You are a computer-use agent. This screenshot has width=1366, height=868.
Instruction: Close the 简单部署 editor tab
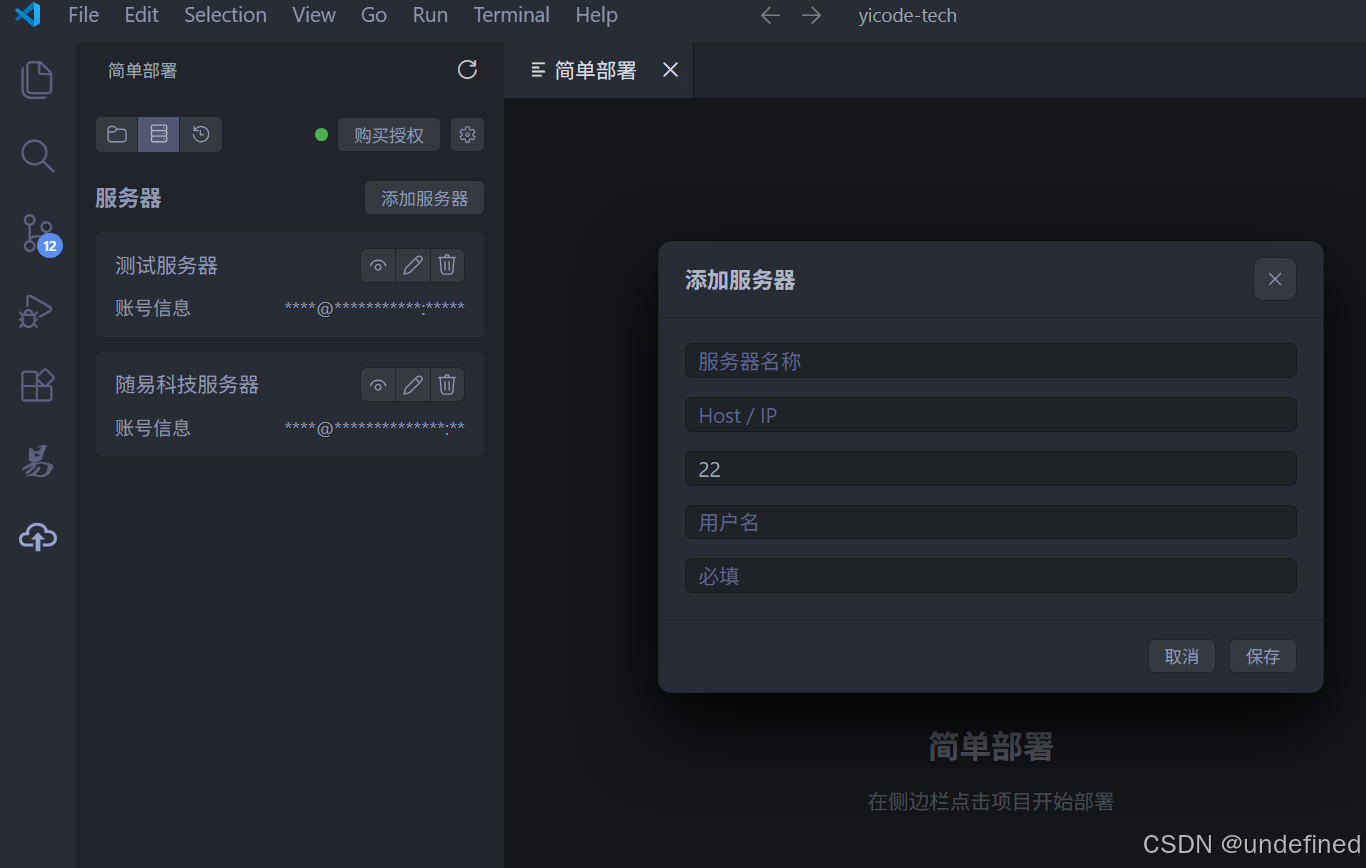click(670, 70)
